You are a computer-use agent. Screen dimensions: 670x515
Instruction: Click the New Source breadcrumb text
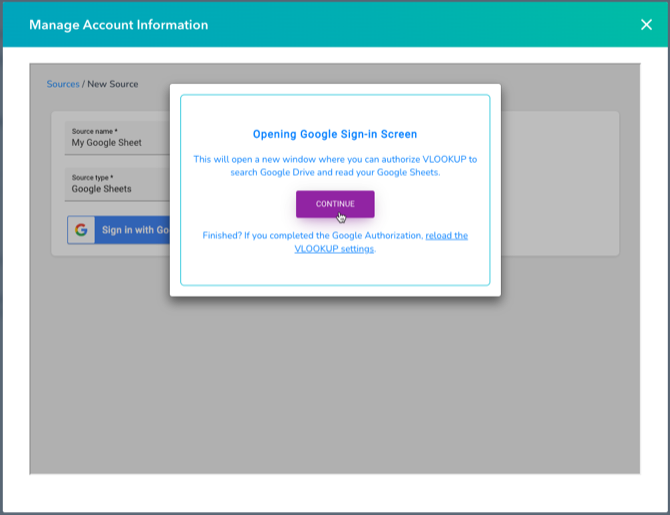[x=113, y=84]
